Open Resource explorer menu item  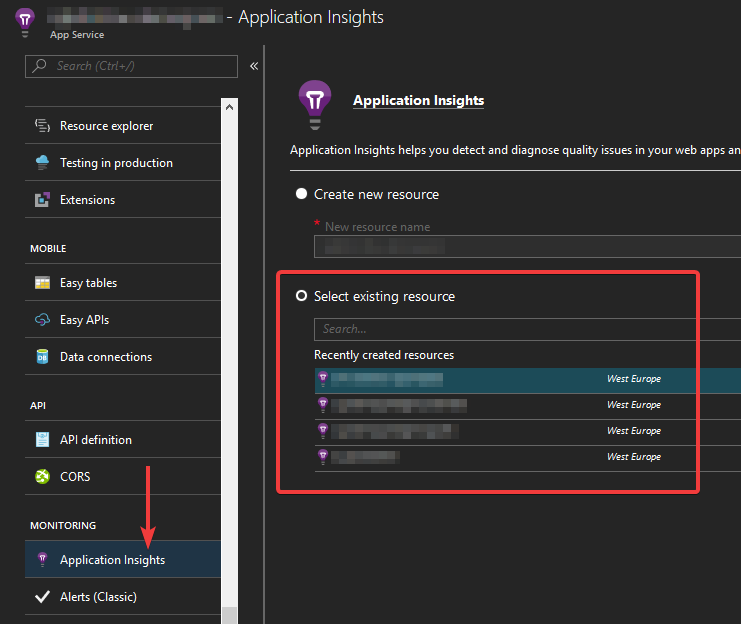[123, 126]
